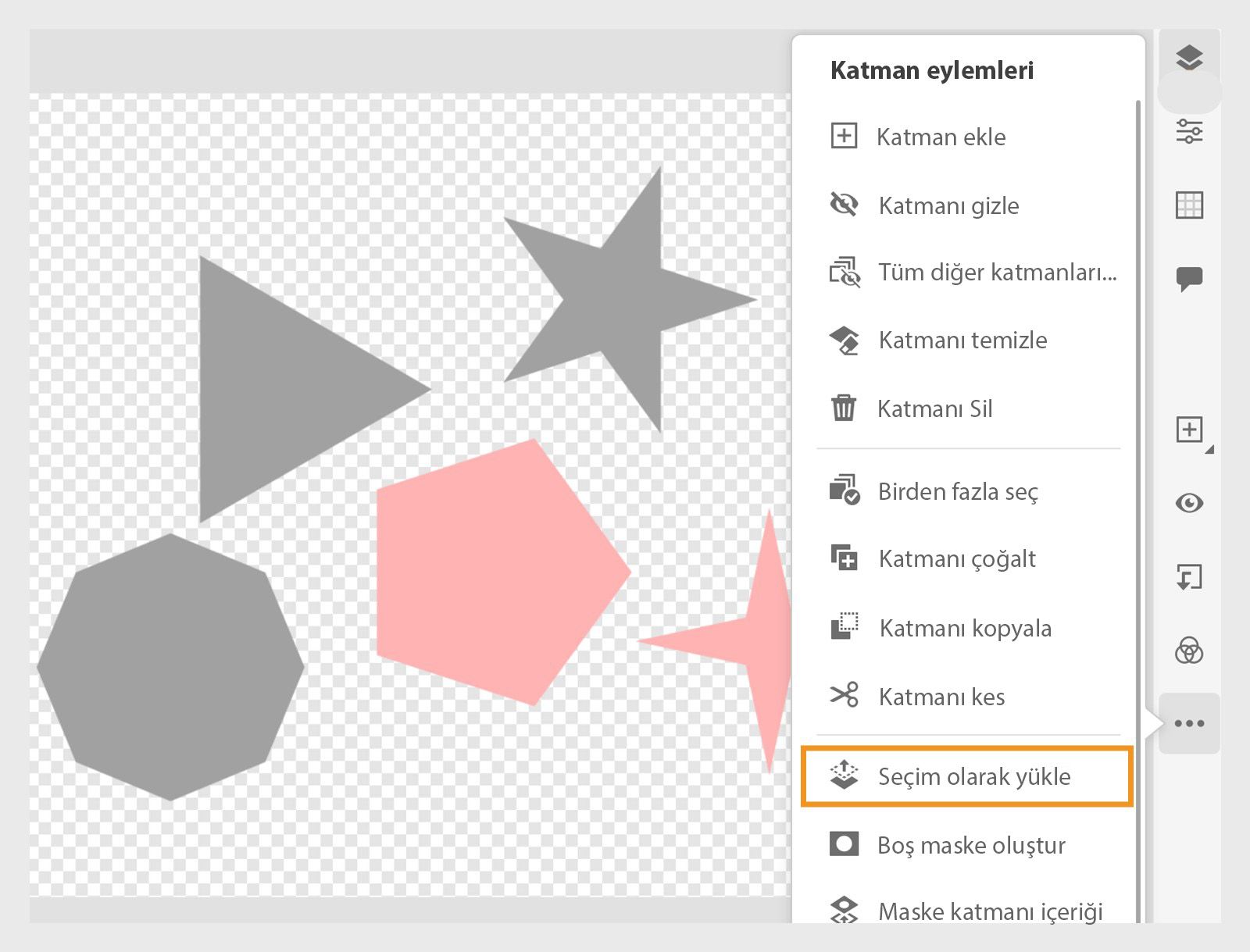Create an empty mask via 'Boş maske oluştur'
The image size is (1250, 952).
pyautogui.click(x=971, y=844)
